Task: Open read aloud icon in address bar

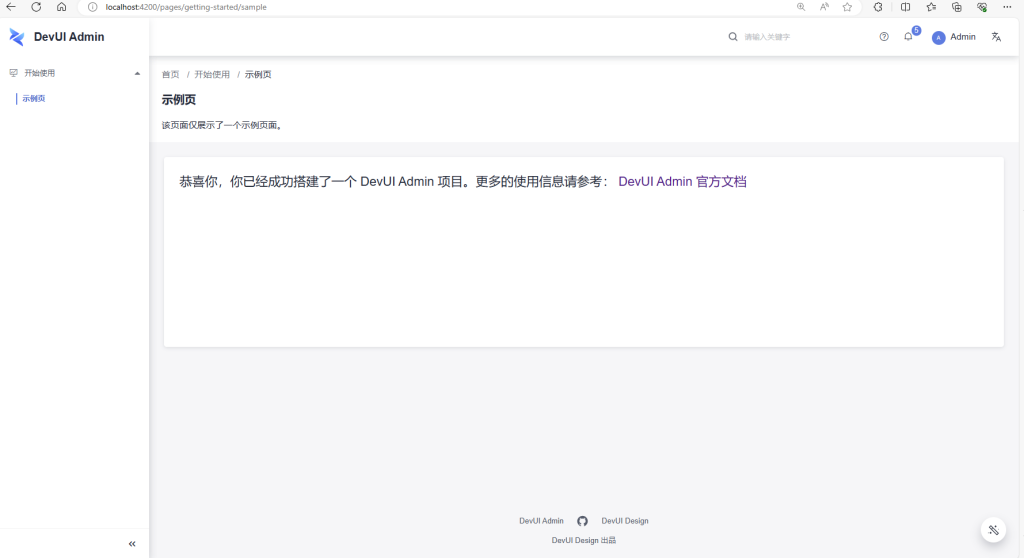Action: [x=824, y=7]
